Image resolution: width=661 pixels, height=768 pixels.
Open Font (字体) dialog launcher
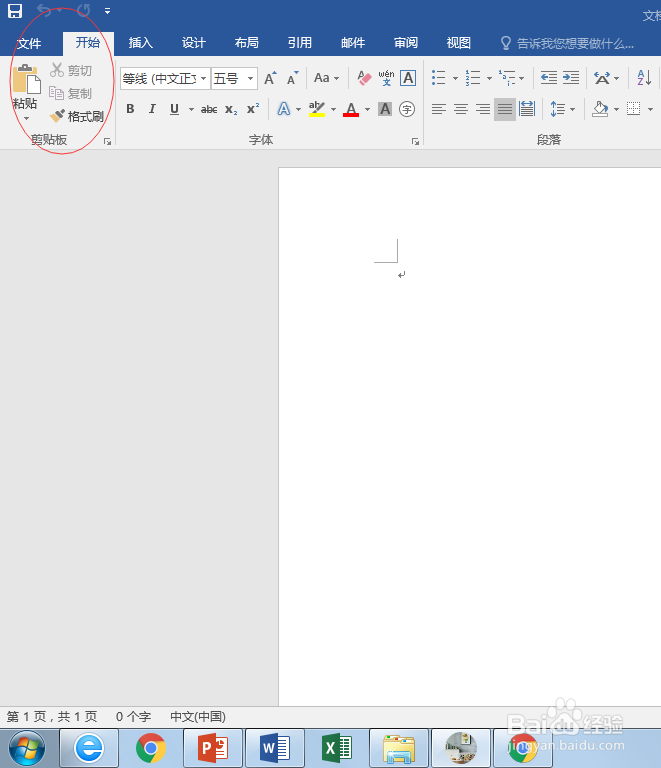(415, 142)
